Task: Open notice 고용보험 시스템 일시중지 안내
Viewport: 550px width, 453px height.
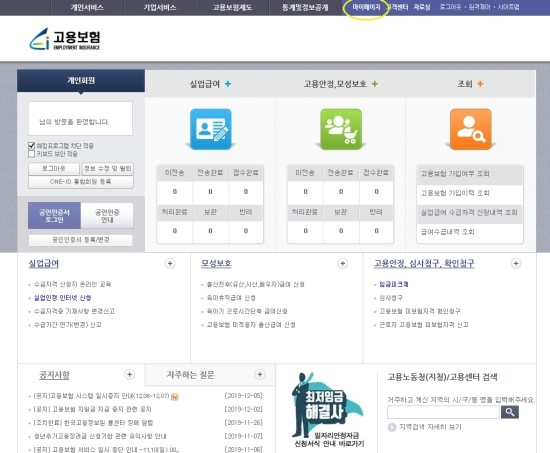Action: point(102,396)
